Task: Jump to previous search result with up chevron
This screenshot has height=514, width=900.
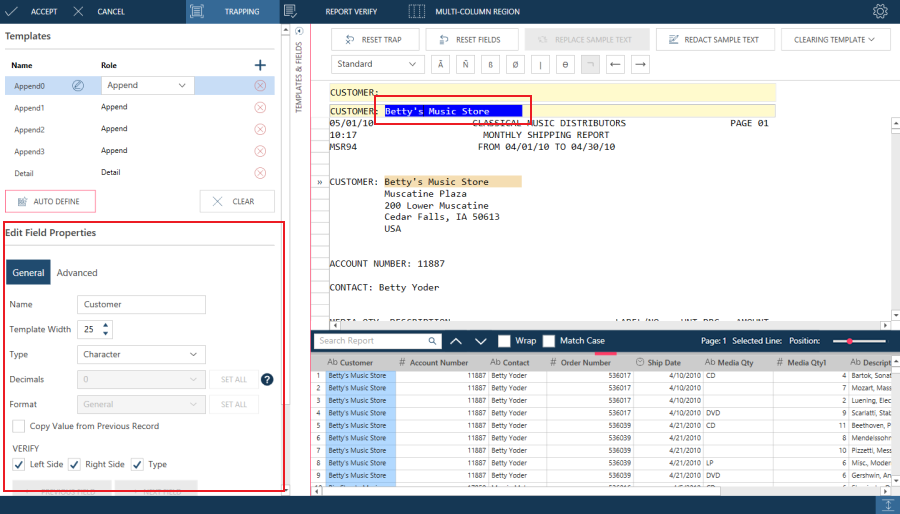Action: 456,341
